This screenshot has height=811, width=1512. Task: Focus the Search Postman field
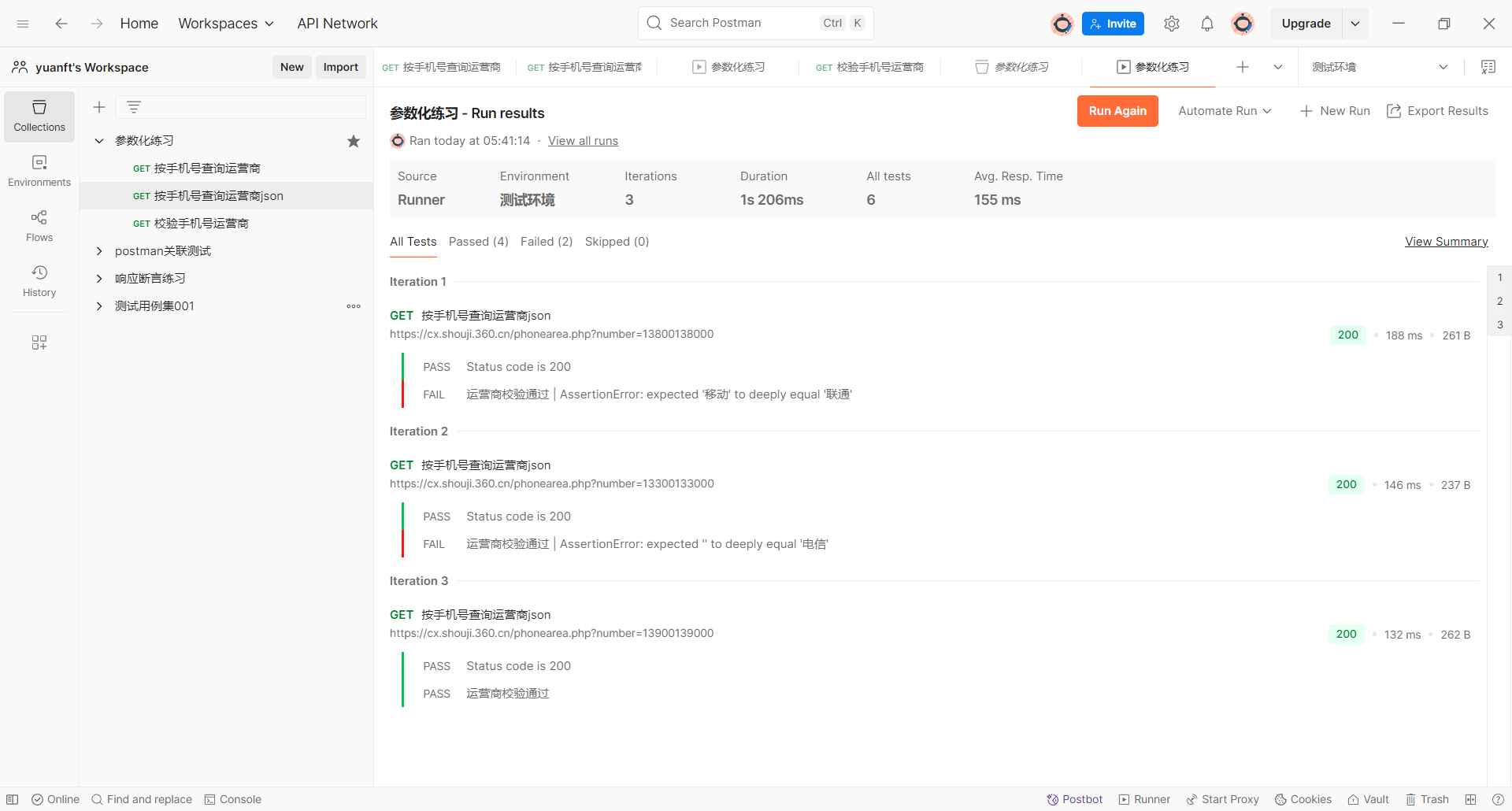(756, 23)
